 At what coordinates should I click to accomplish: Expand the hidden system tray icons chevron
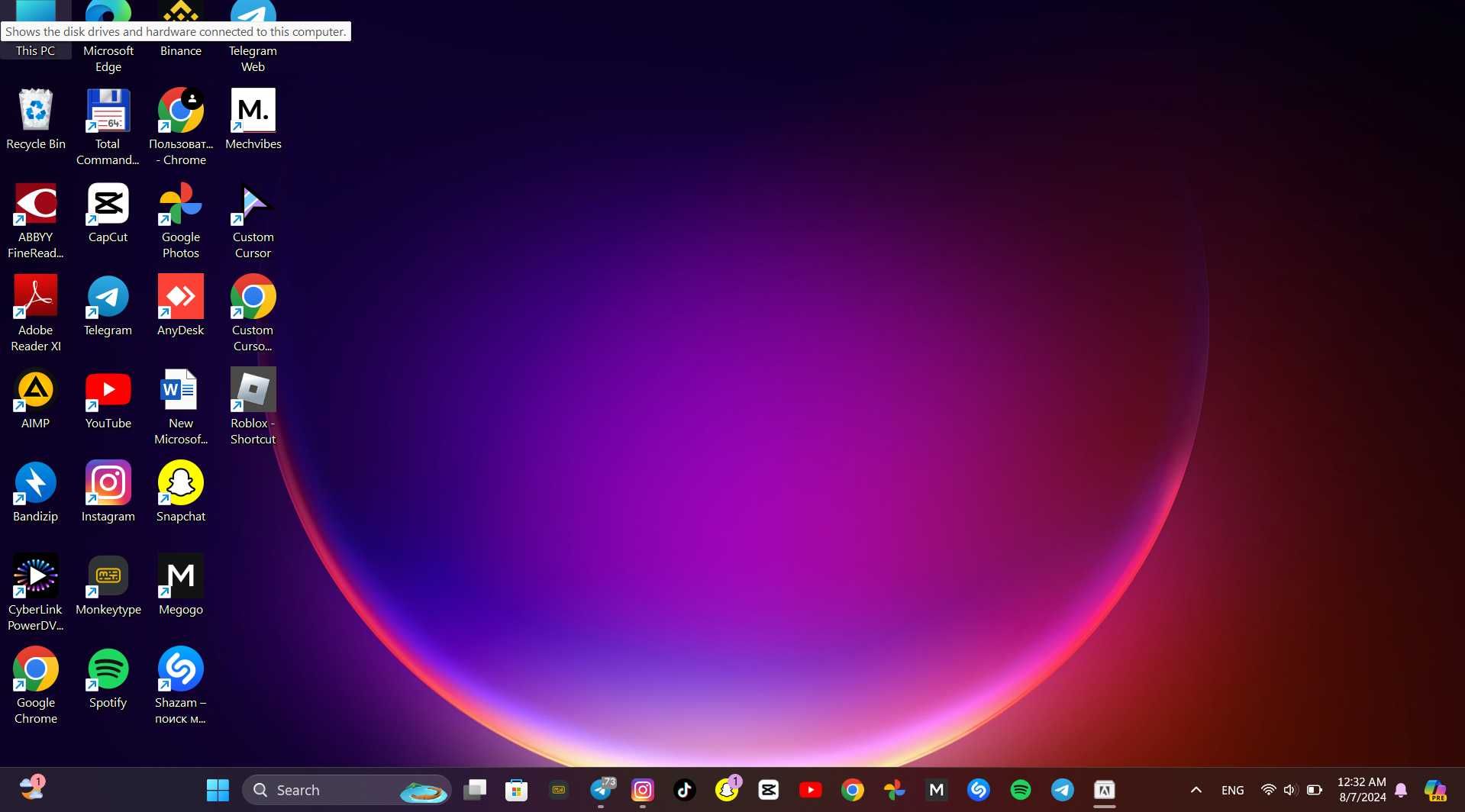point(1196,790)
